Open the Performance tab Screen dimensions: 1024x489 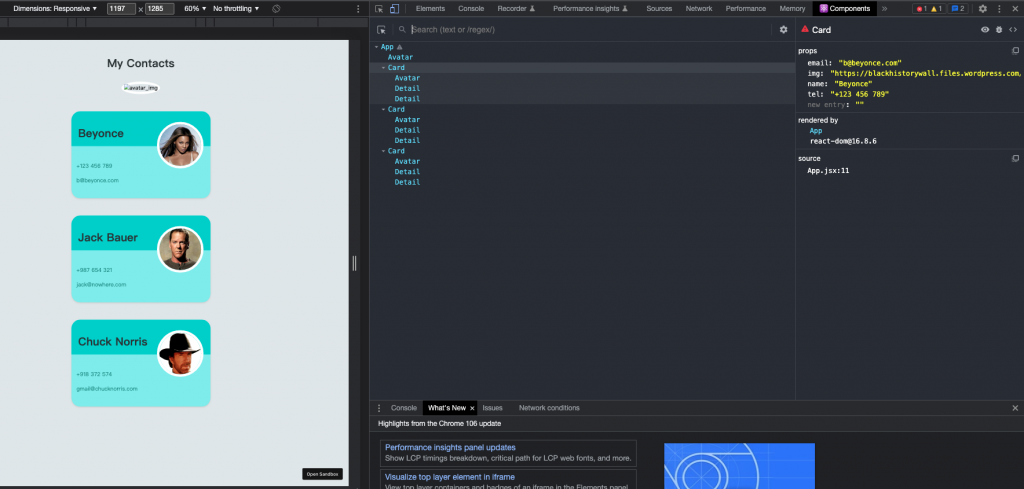[746, 8]
